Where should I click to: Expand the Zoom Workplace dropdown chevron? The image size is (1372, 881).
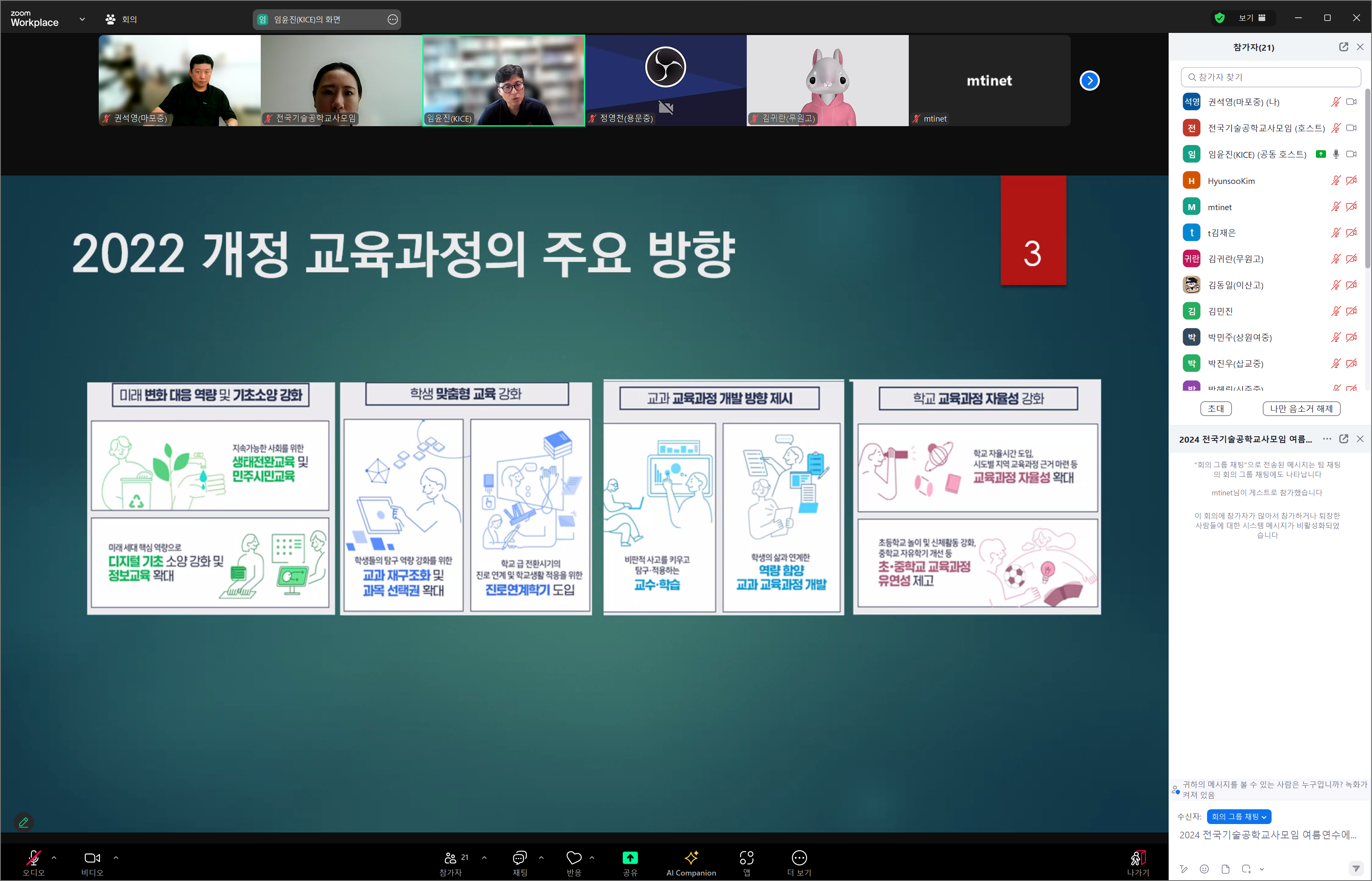click(82, 19)
